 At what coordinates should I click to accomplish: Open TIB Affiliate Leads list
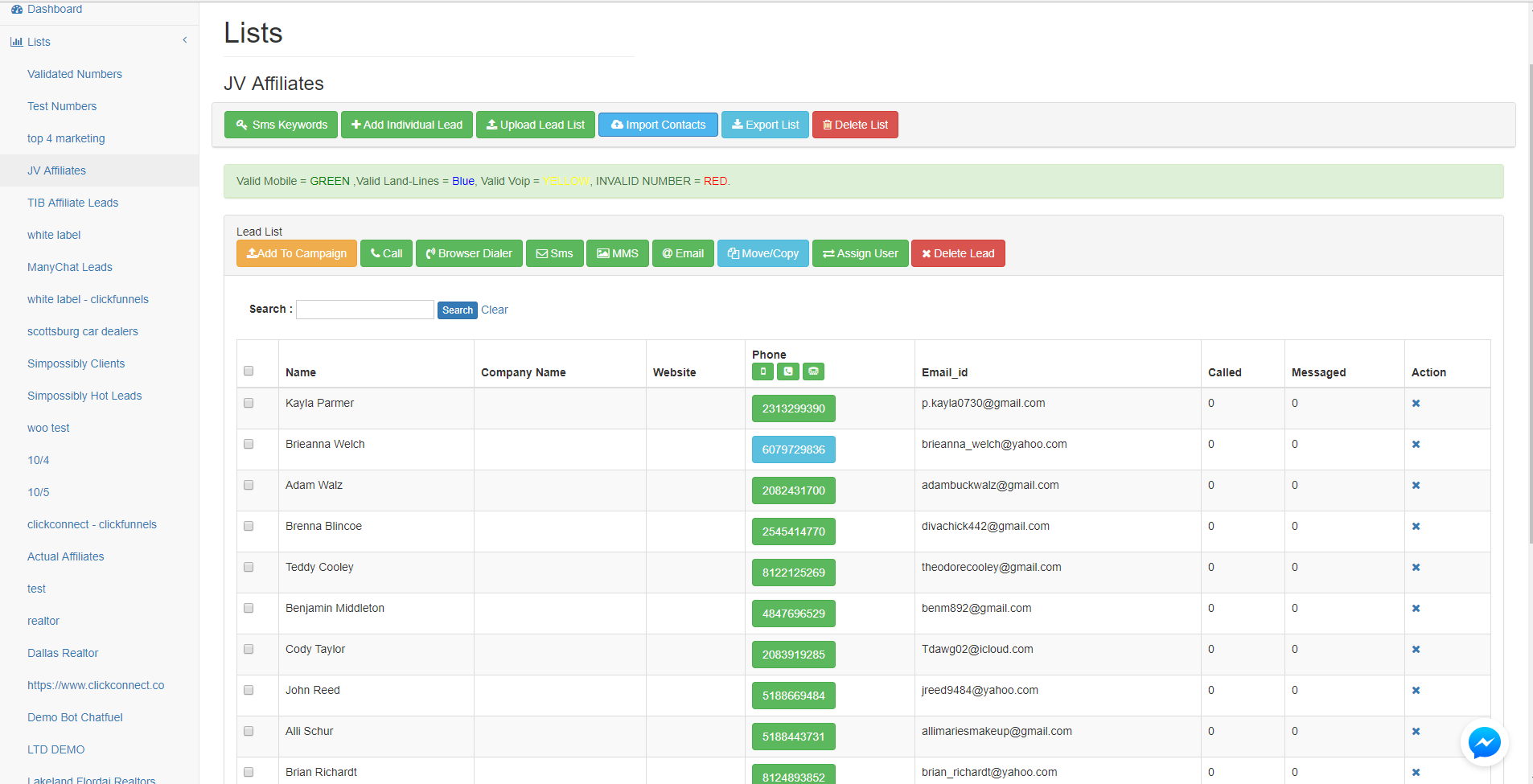coord(72,203)
